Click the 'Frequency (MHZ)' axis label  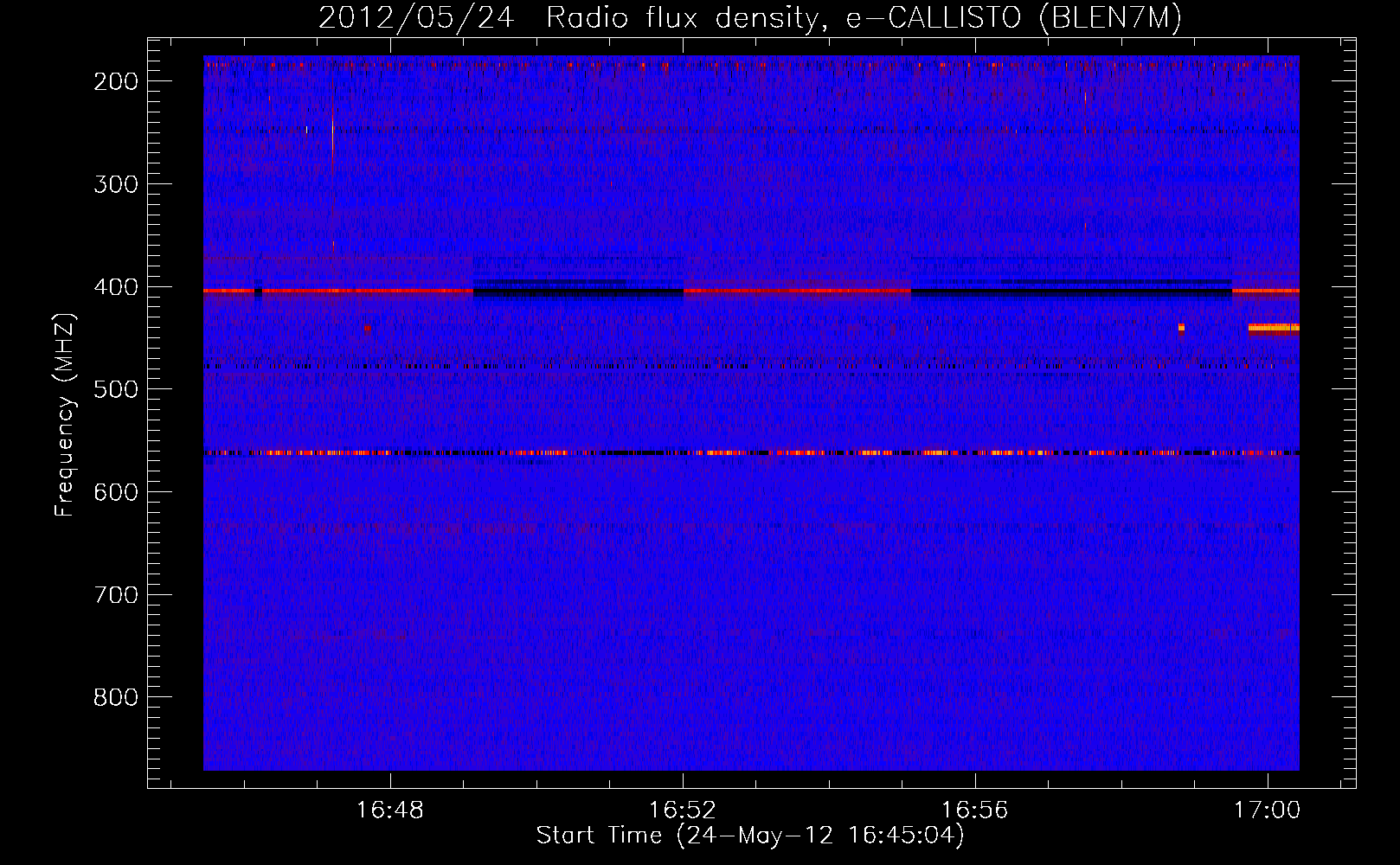tap(65, 414)
